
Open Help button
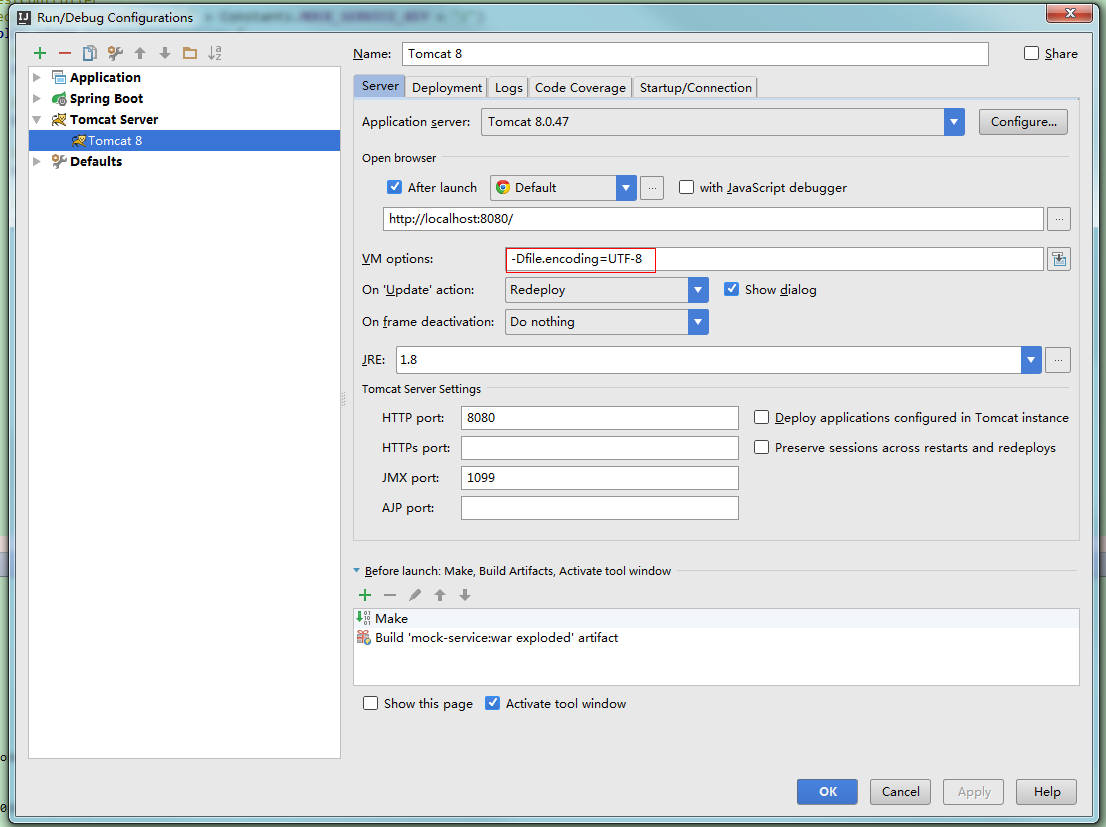tap(1047, 792)
